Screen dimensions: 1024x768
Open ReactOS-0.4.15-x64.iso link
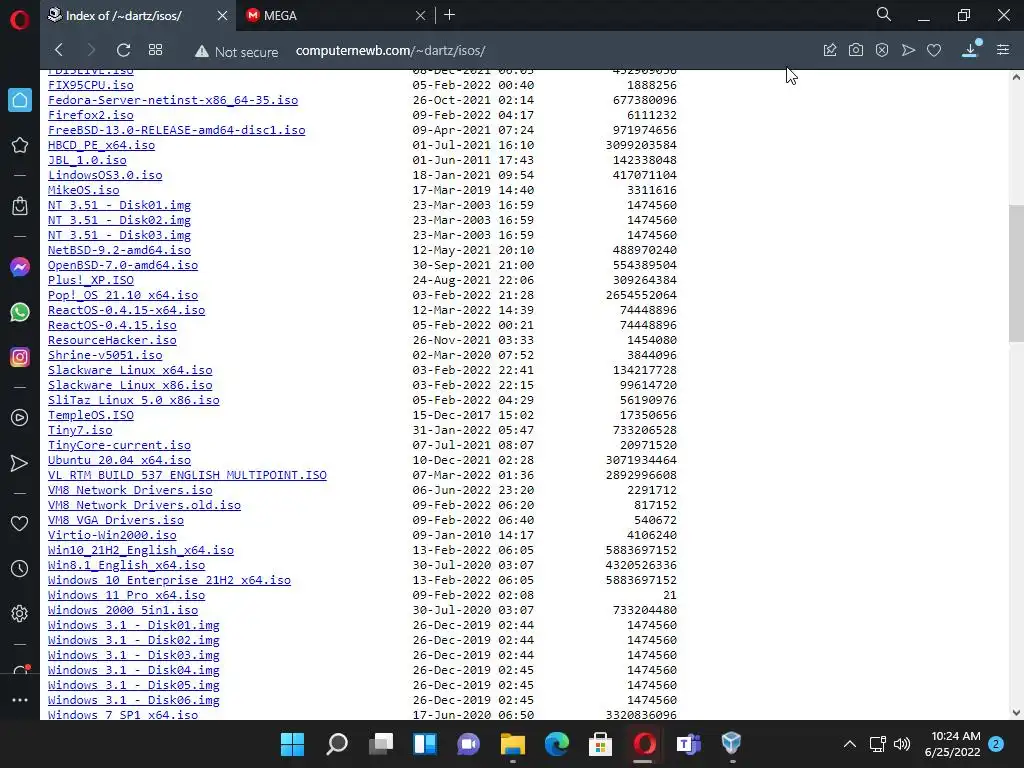126,310
